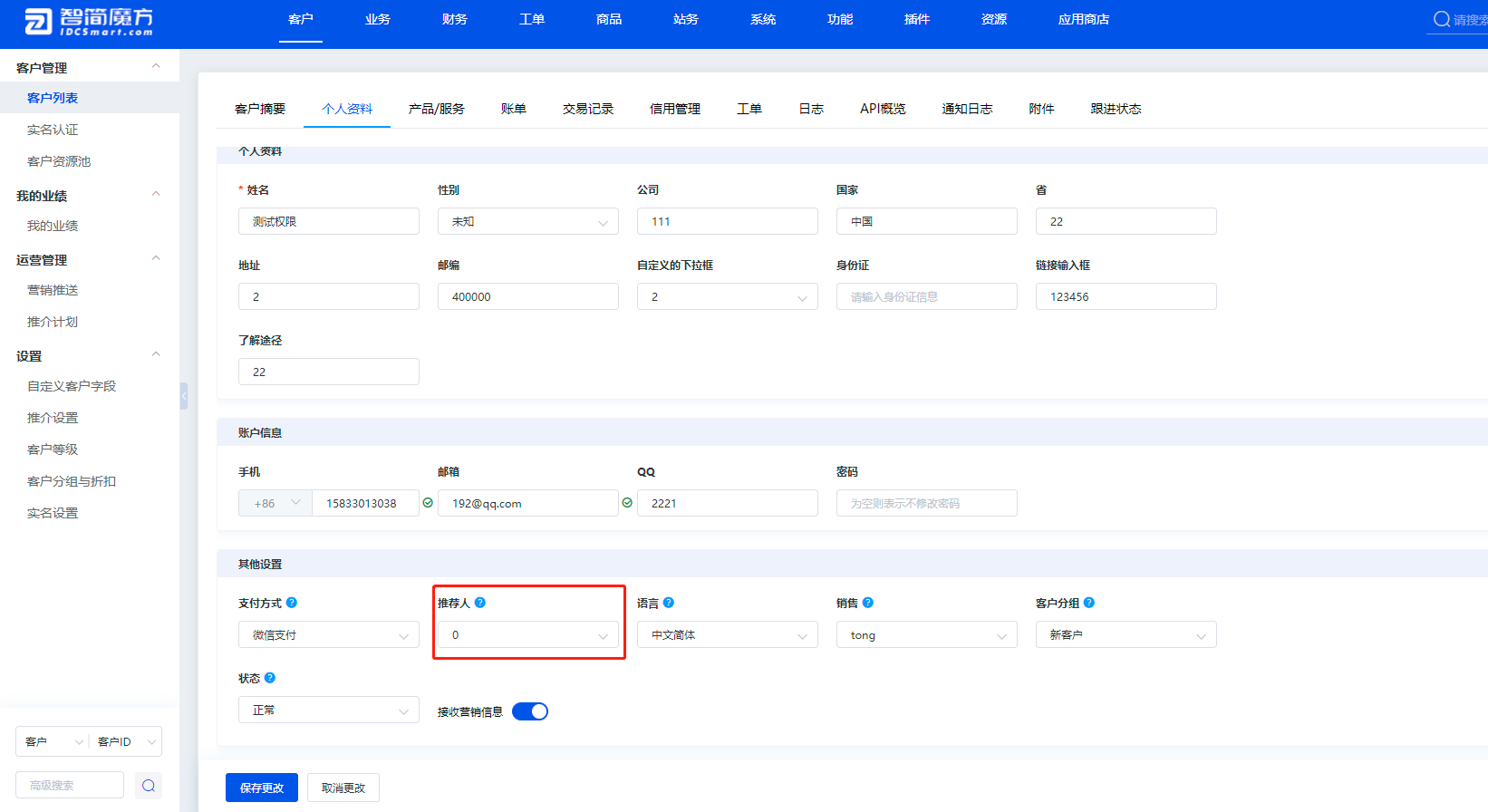The width and height of the screenshot is (1488, 812).
Task: Click the search magnifier icon in top bar
Action: coord(1441,19)
